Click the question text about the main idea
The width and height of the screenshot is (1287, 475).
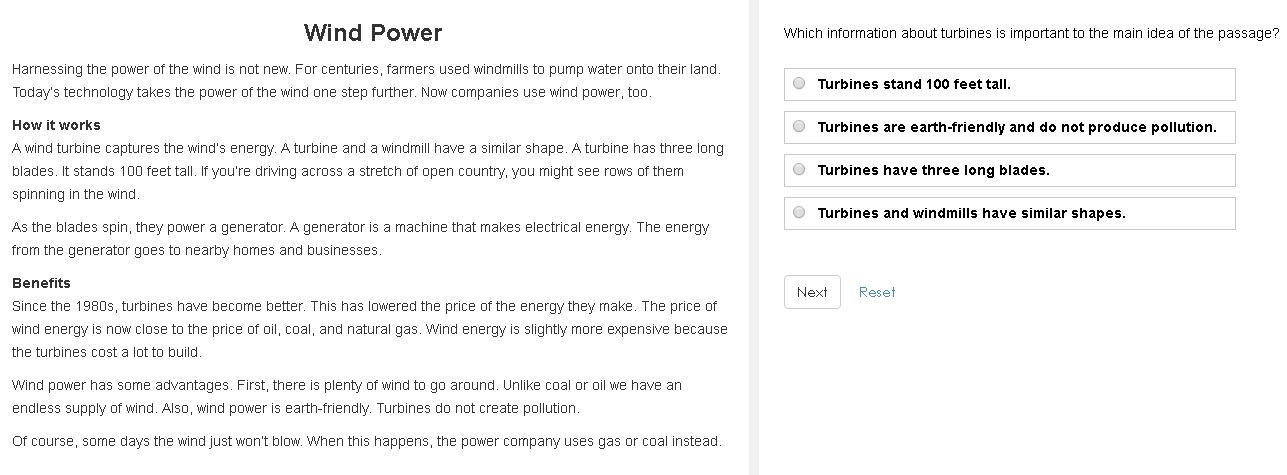(1030, 33)
